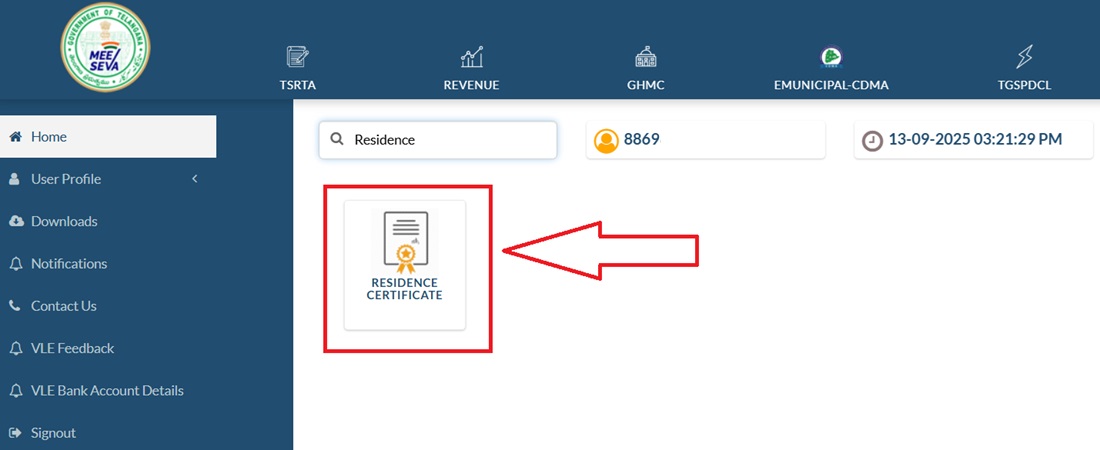The image size is (1100, 450).
Task: Click the clock icon beside the date
Action: pyautogui.click(x=873, y=141)
